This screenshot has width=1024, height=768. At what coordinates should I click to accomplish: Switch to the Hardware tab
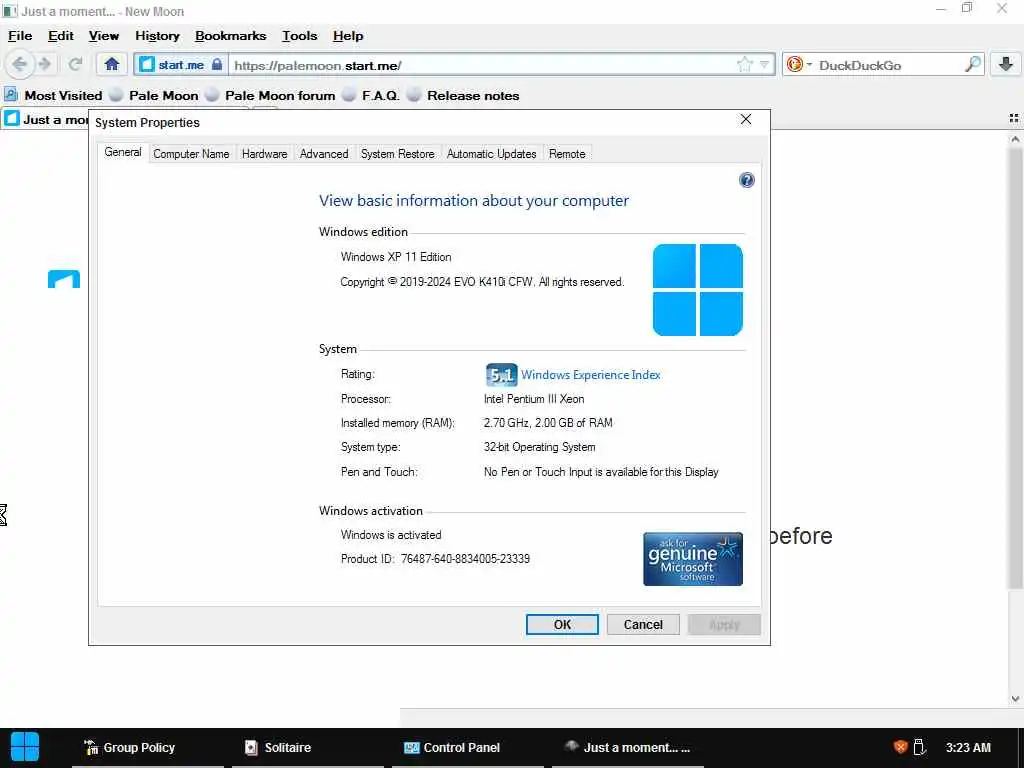pos(264,154)
